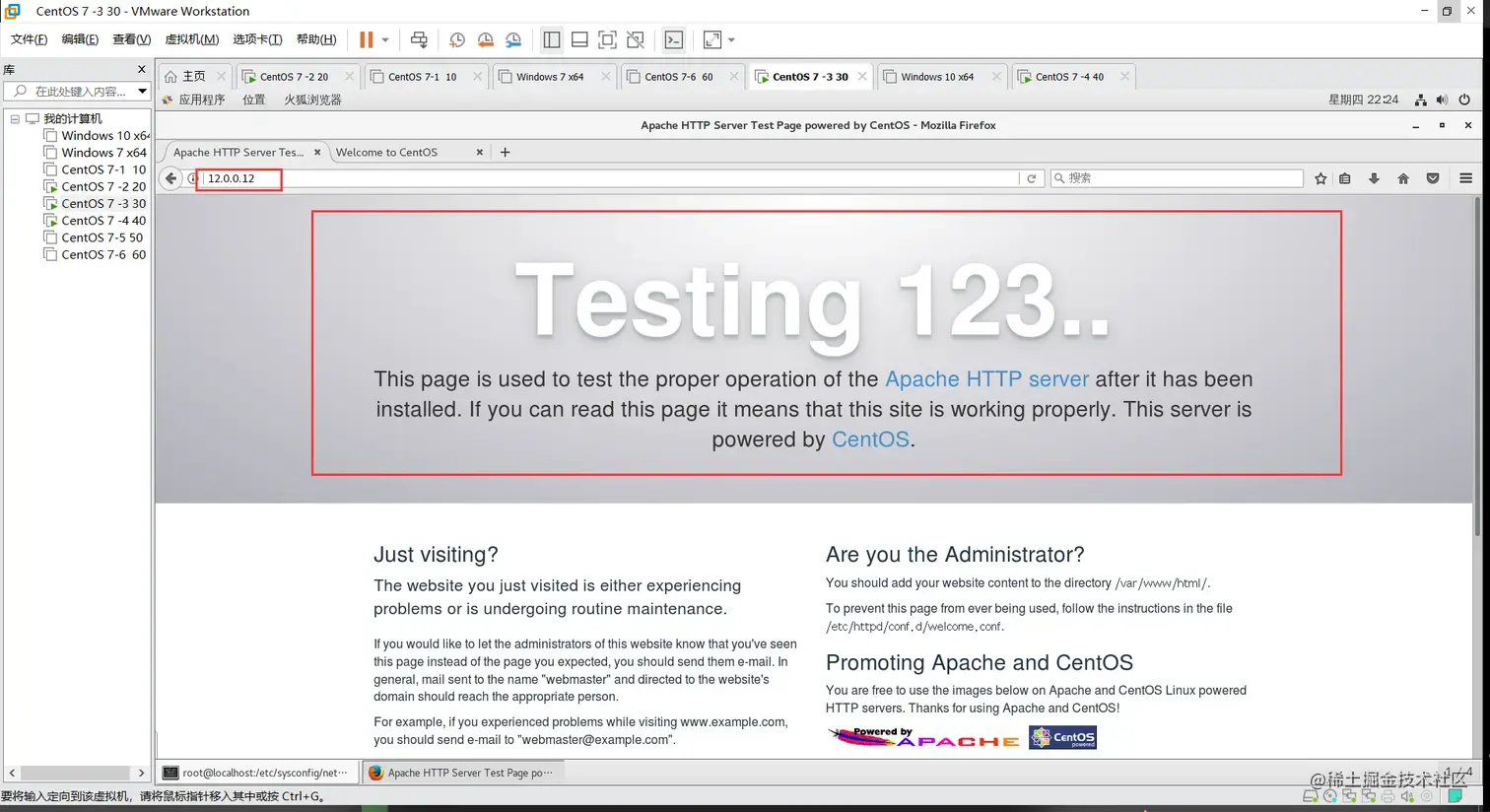Open the Firefox downloads arrow icon
This screenshot has width=1490, height=812.
1374,178
